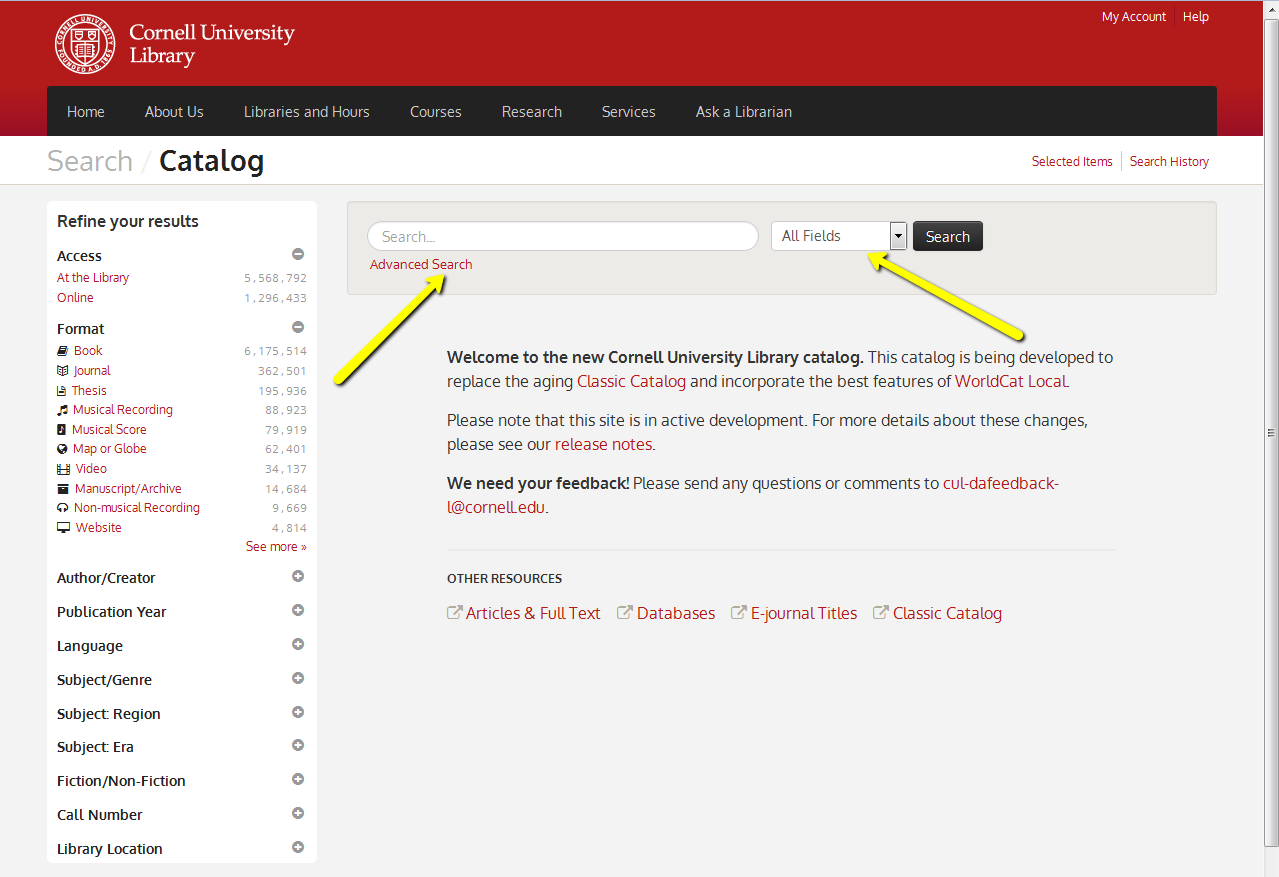
Task: Click the Non-musical Recording headphones icon
Action: [x=63, y=508]
